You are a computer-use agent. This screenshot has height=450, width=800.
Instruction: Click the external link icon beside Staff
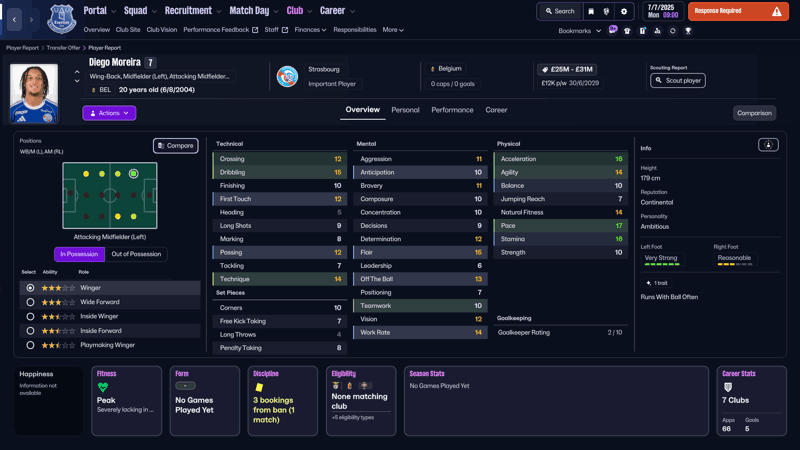tap(285, 30)
